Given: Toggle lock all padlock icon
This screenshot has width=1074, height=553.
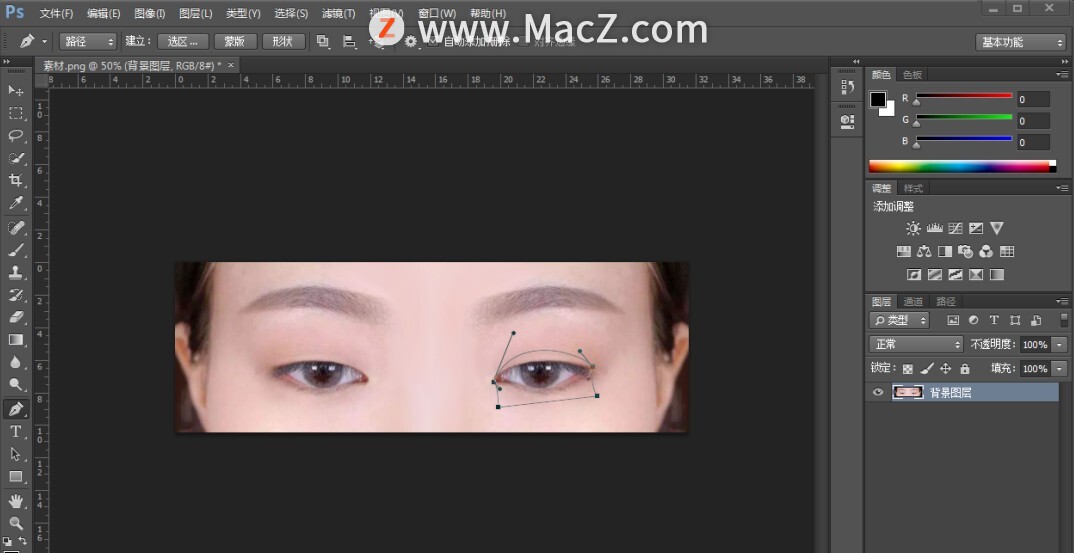Looking at the screenshot, I should [x=965, y=369].
